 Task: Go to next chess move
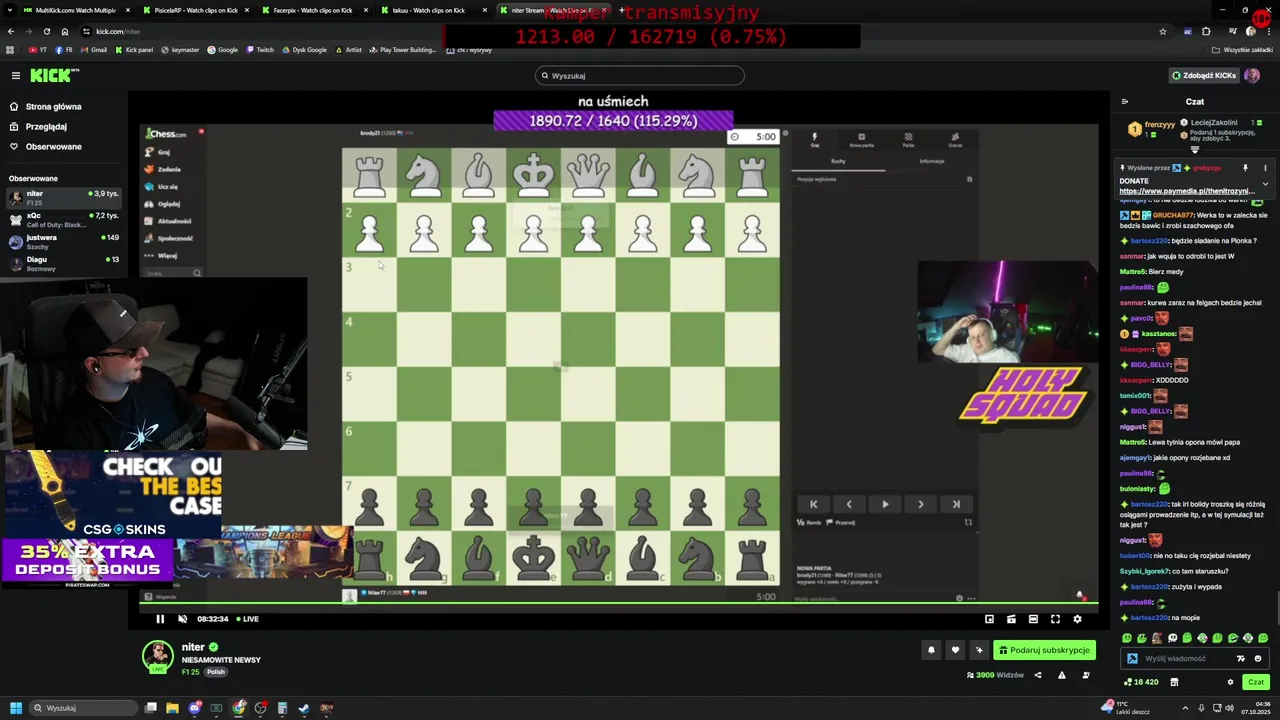coord(921,505)
